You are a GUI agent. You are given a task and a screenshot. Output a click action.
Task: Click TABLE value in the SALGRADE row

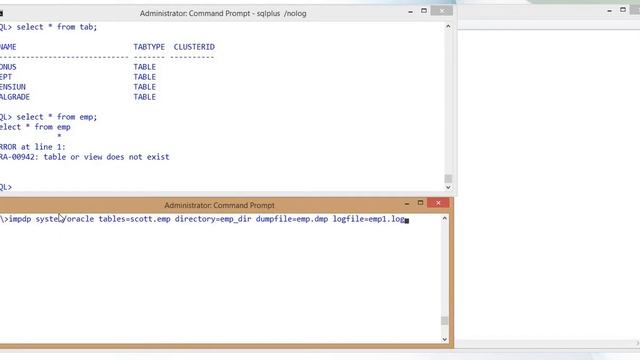tap(144, 97)
